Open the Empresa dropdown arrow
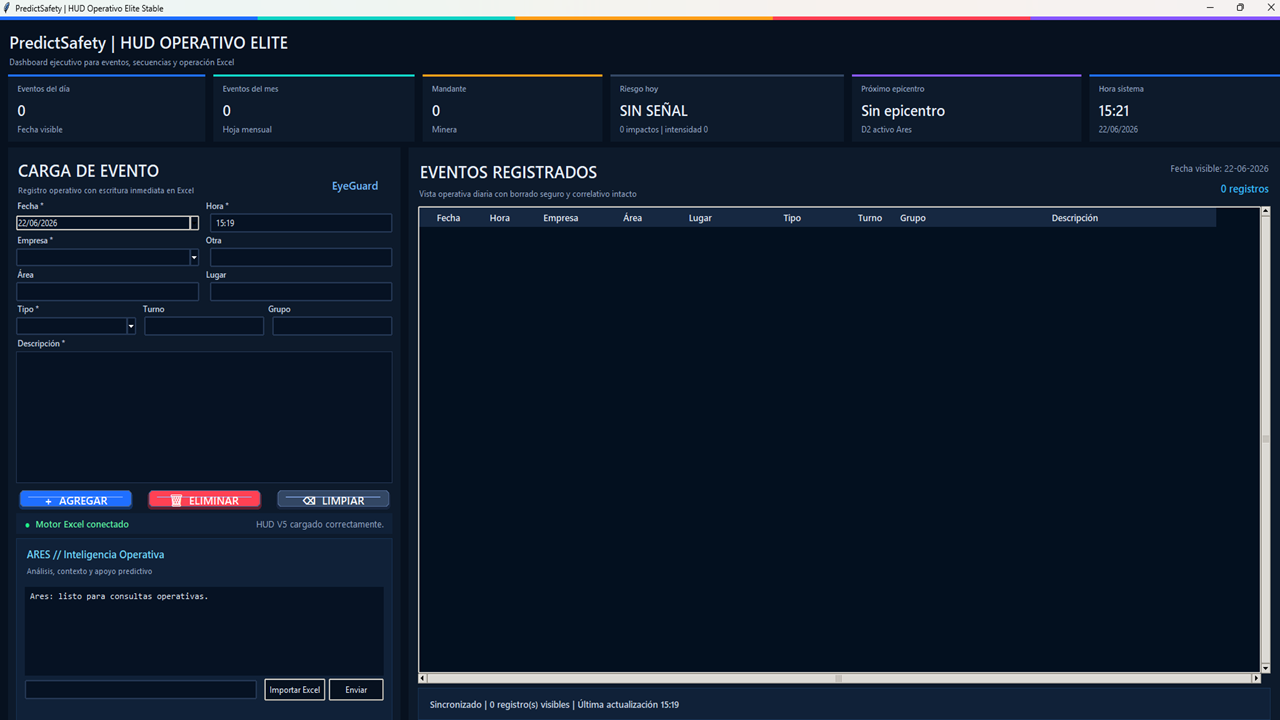This screenshot has width=1280, height=720. [x=193, y=258]
